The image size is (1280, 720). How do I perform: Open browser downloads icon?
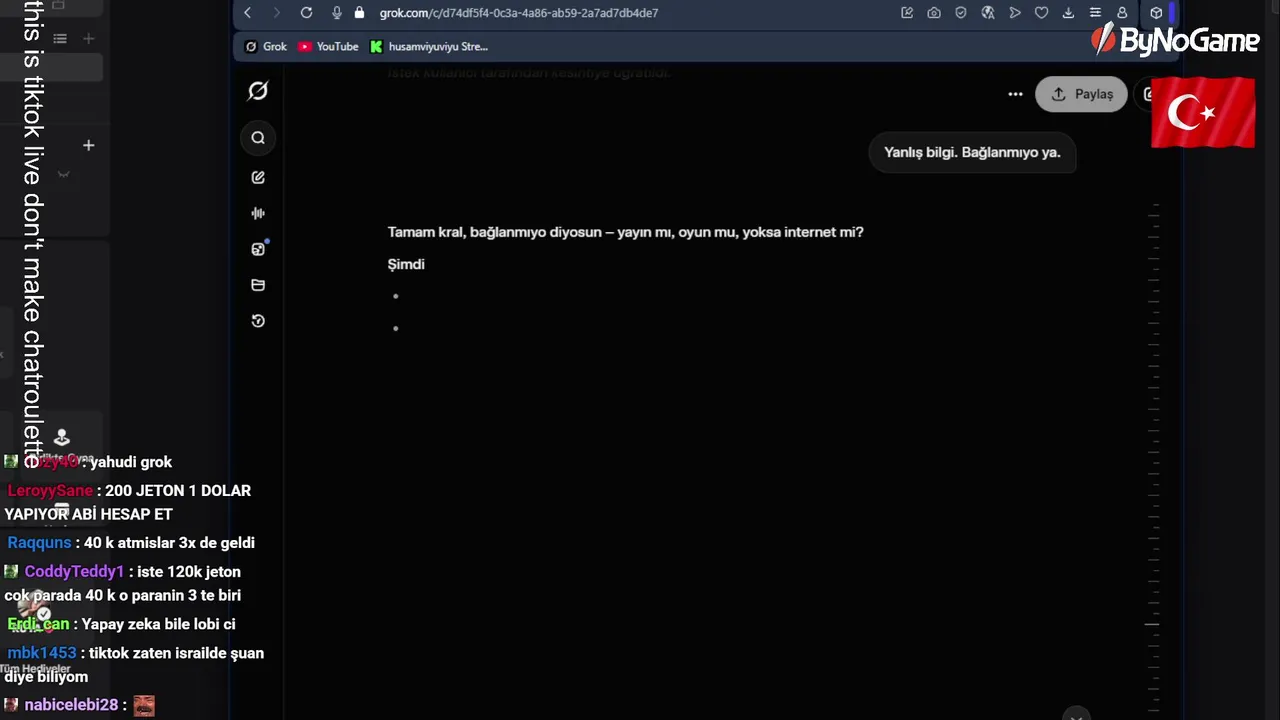1068,13
